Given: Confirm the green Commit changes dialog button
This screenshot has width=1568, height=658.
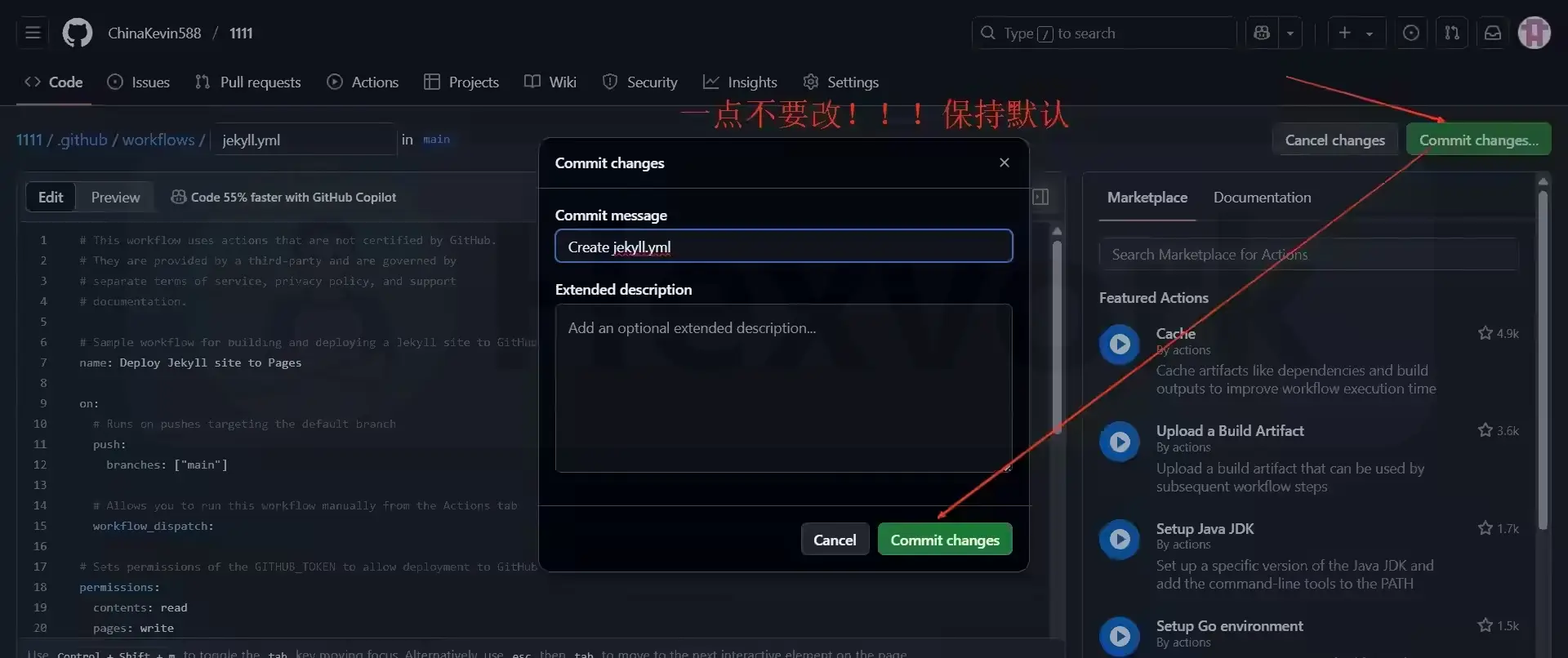Looking at the screenshot, I should [945, 540].
